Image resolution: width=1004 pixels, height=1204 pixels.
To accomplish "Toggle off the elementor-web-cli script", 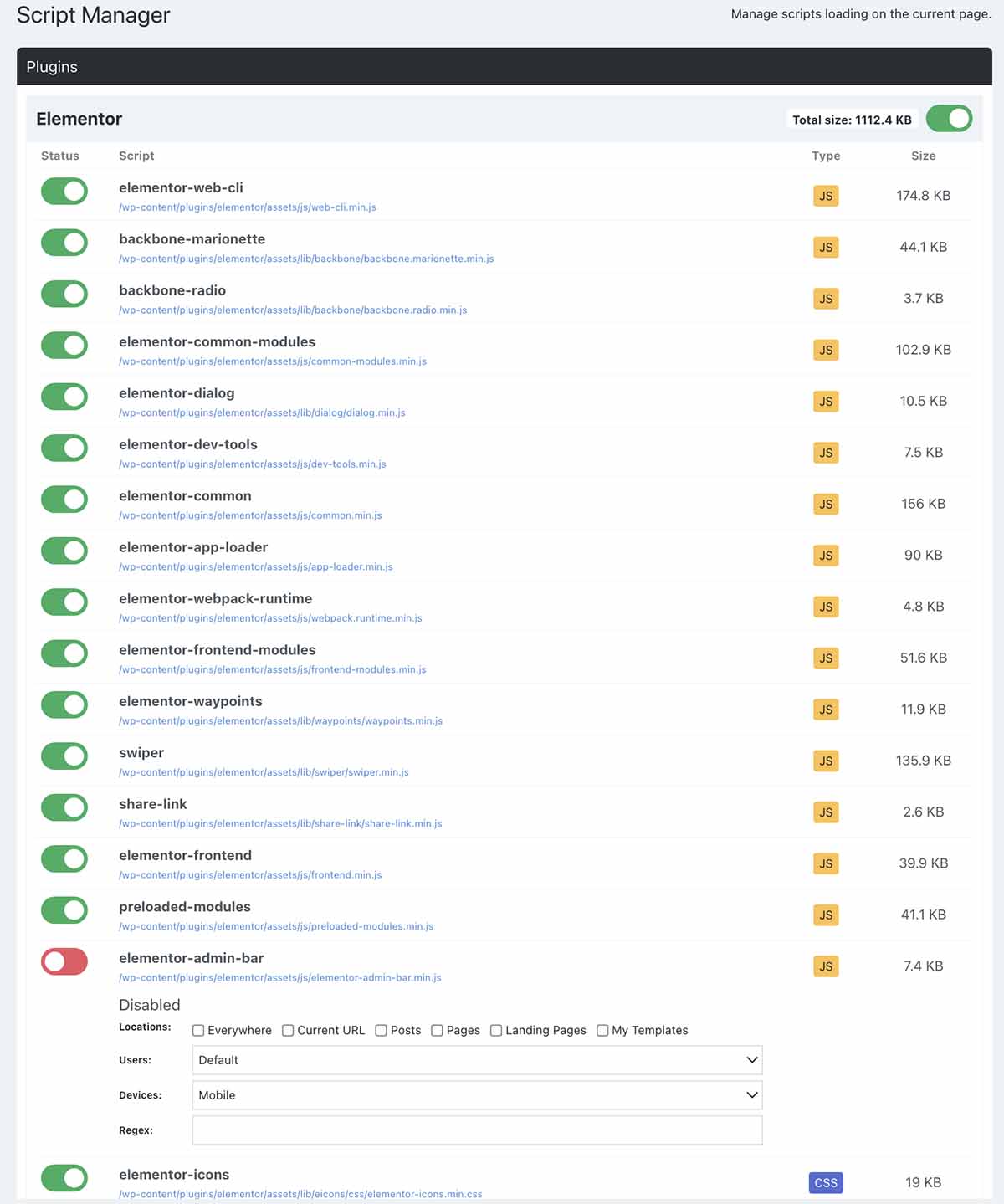I will point(64,192).
